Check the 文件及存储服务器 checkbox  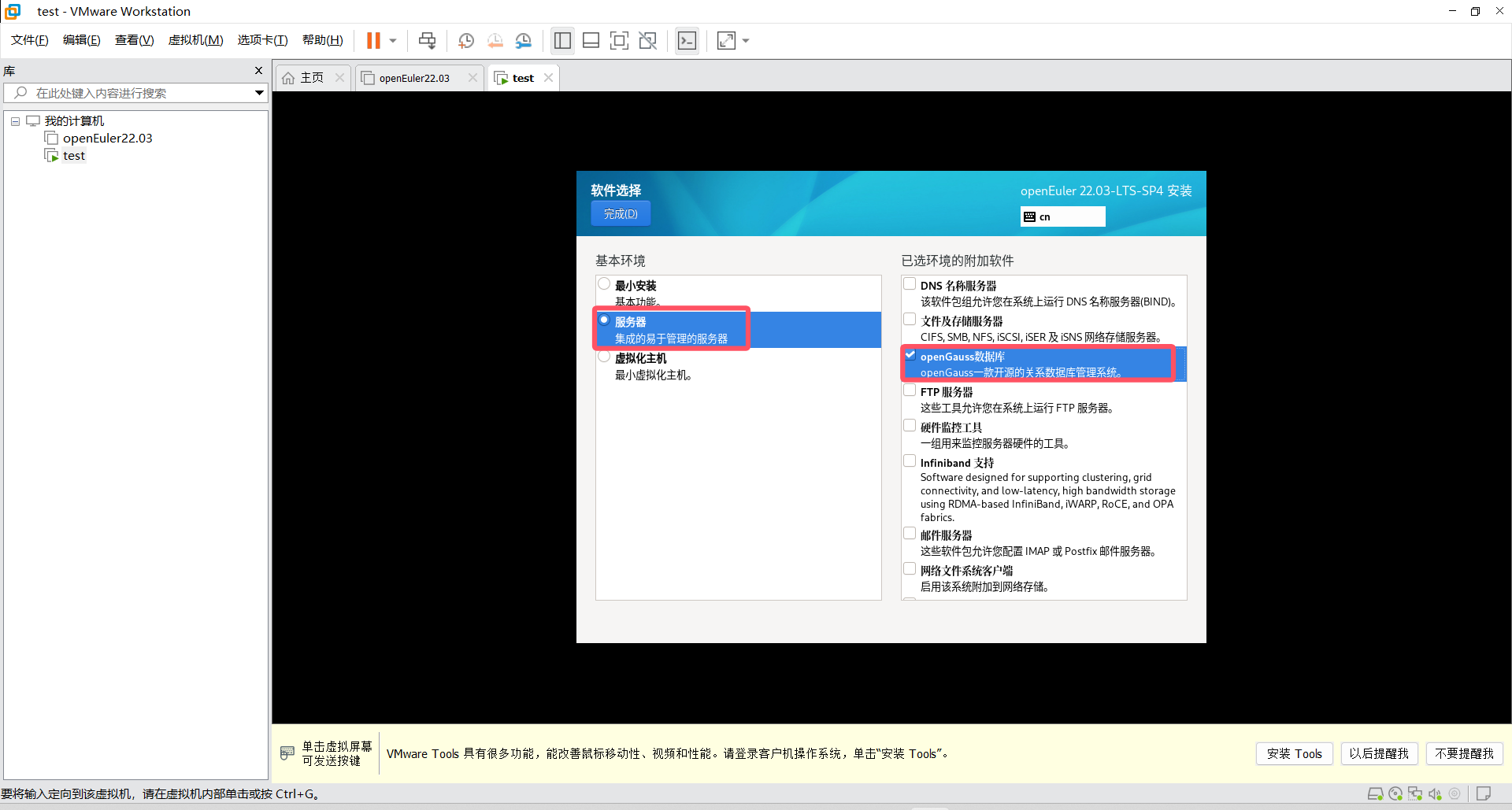point(910,320)
